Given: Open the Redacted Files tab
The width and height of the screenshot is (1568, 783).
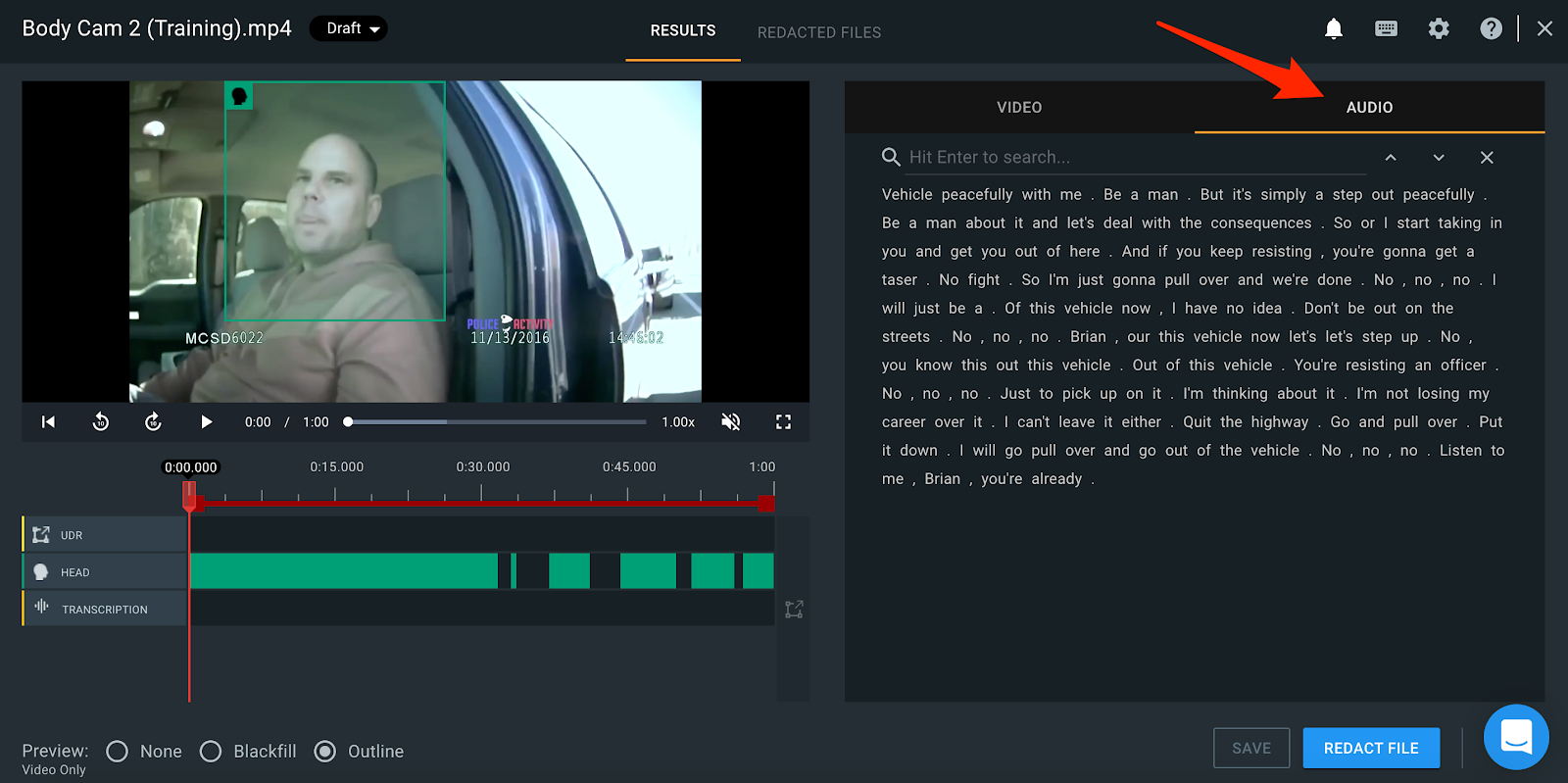Looking at the screenshot, I should click(x=818, y=32).
